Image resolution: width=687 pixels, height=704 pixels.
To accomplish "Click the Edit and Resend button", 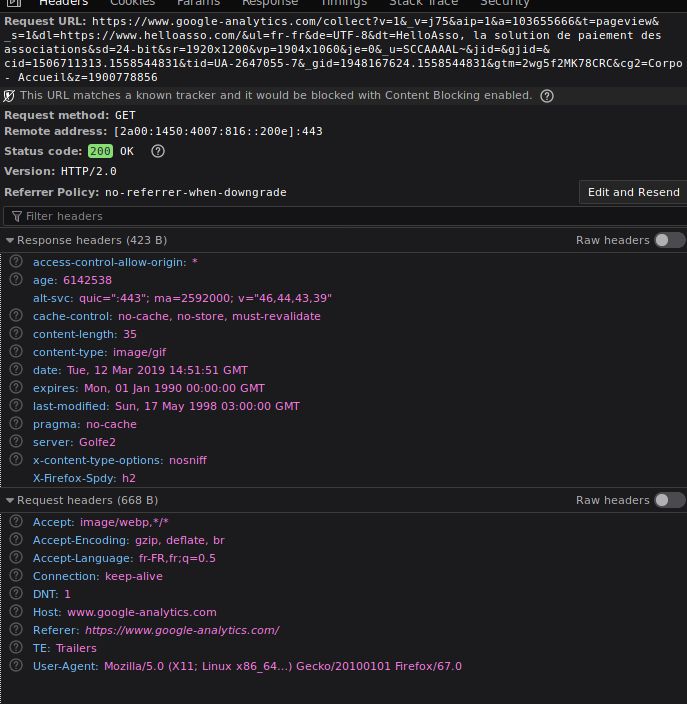I will (x=633, y=192).
